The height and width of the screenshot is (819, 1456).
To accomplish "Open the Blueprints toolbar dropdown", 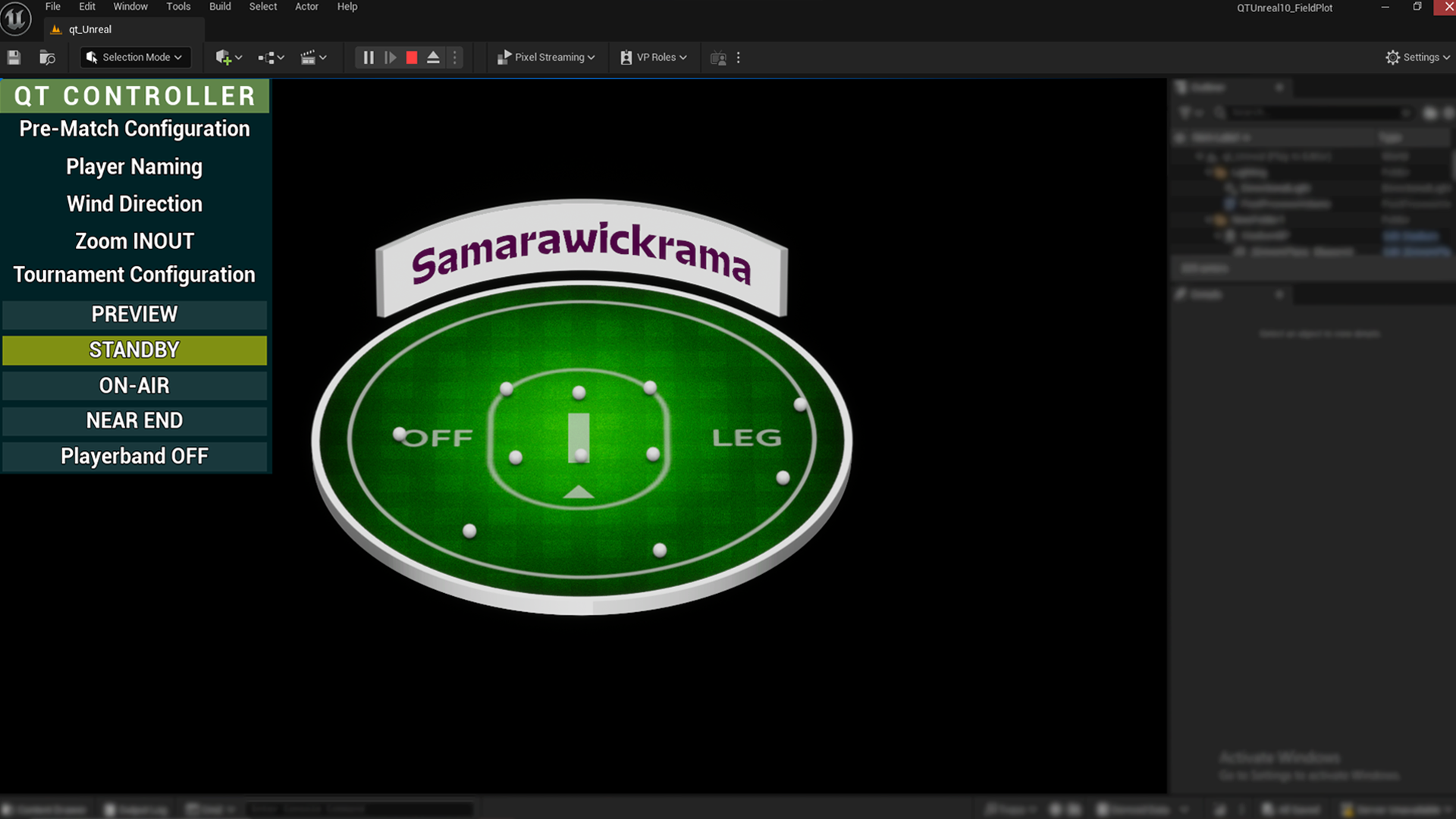I will pyautogui.click(x=271, y=58).
